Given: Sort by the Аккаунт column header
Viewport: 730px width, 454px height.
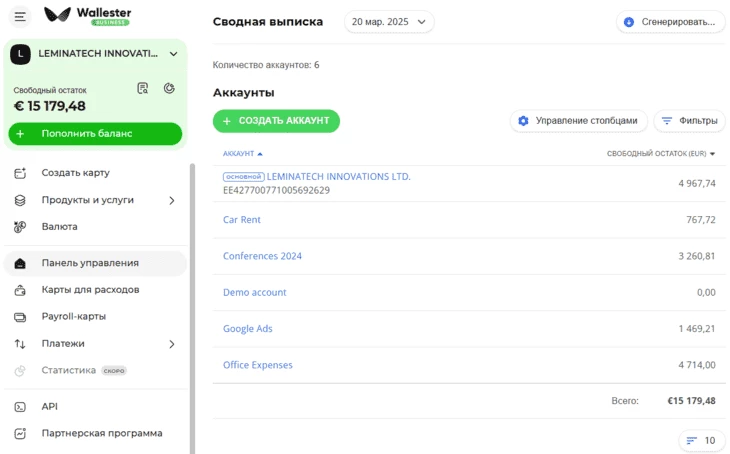Looking at the screenshot, I should [x=243, y=154].
